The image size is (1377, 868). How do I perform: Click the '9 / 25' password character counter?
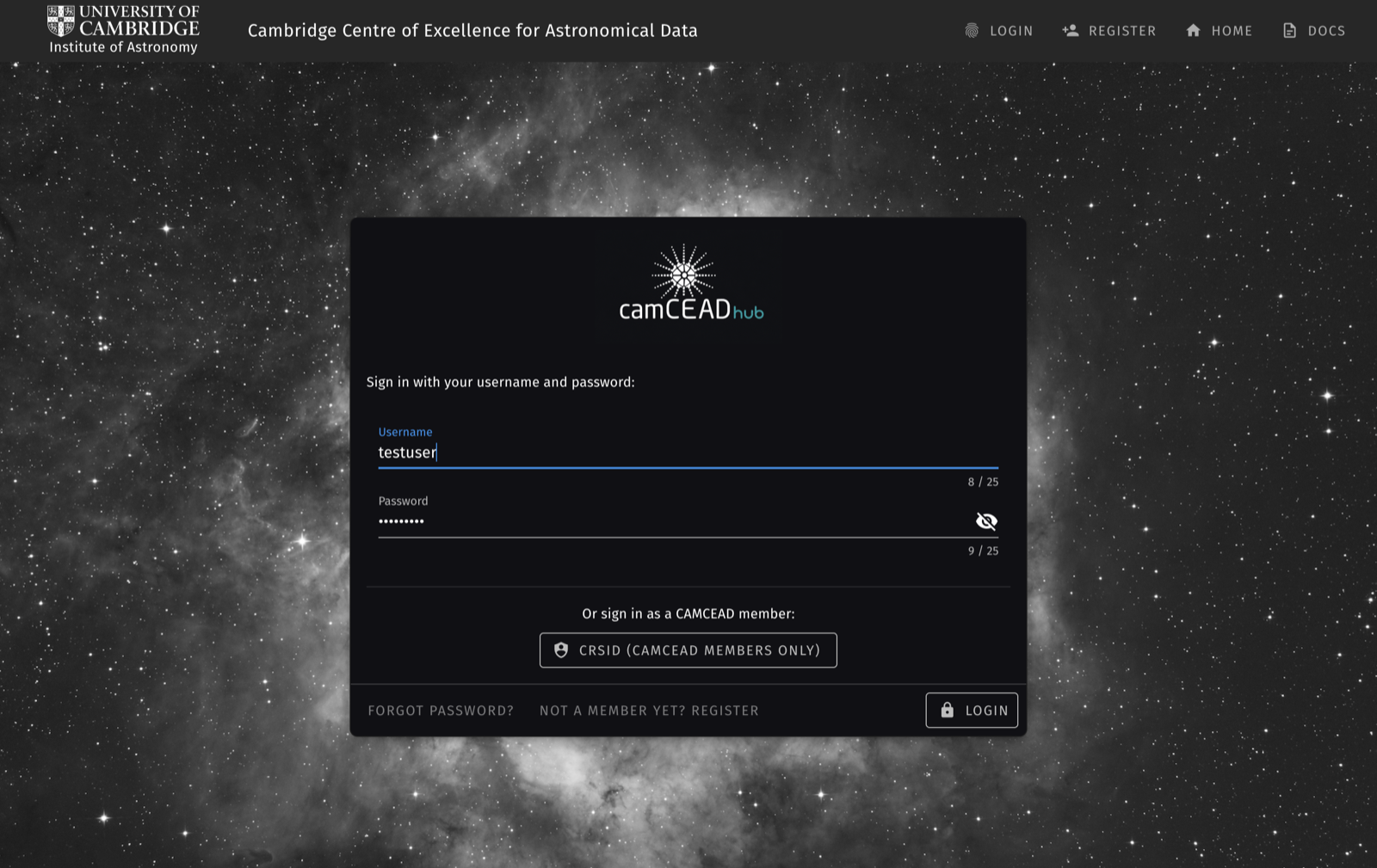pyautogui.click(x=983, y=551)
